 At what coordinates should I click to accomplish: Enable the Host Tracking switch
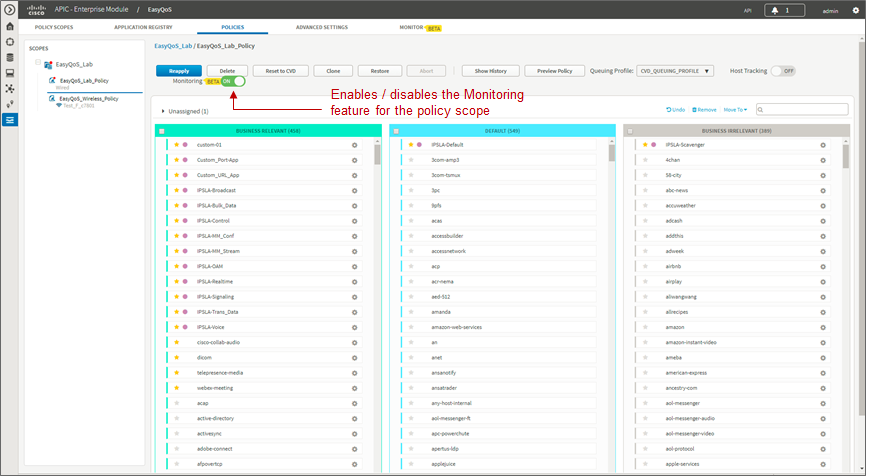[x=783, y=71]
